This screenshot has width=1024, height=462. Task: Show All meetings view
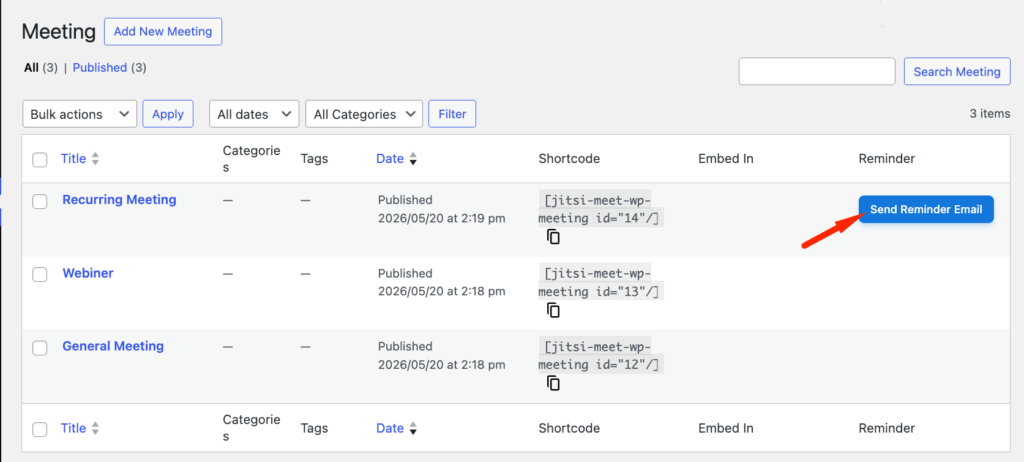(x=31, y=67)
